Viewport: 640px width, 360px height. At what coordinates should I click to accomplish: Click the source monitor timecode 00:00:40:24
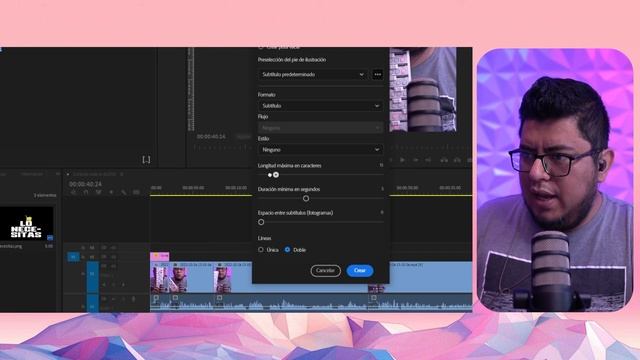click(x=211, y=136)
